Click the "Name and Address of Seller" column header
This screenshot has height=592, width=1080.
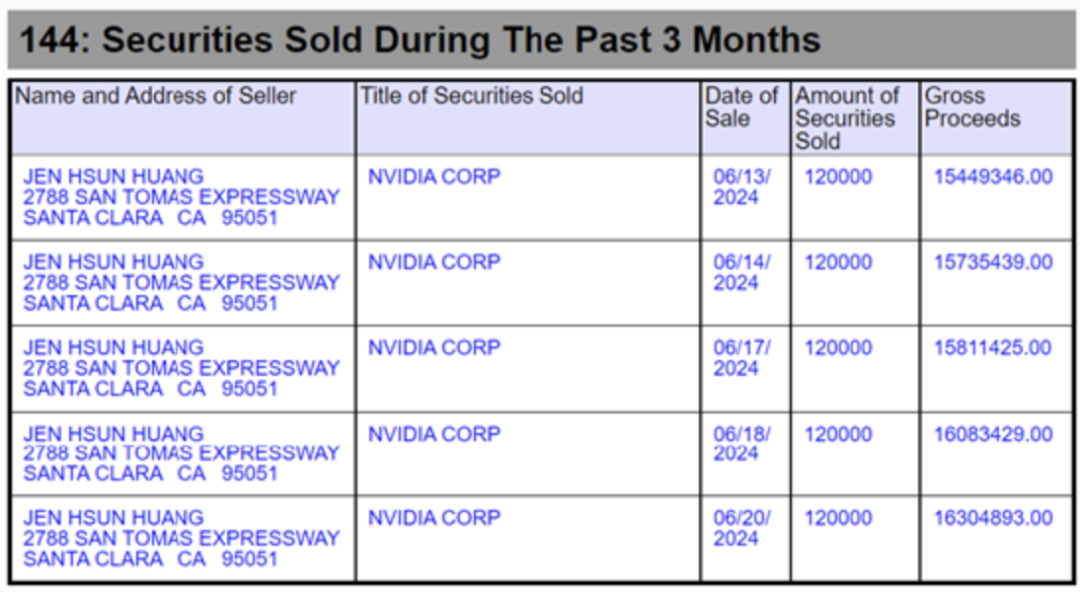[155, 97]
